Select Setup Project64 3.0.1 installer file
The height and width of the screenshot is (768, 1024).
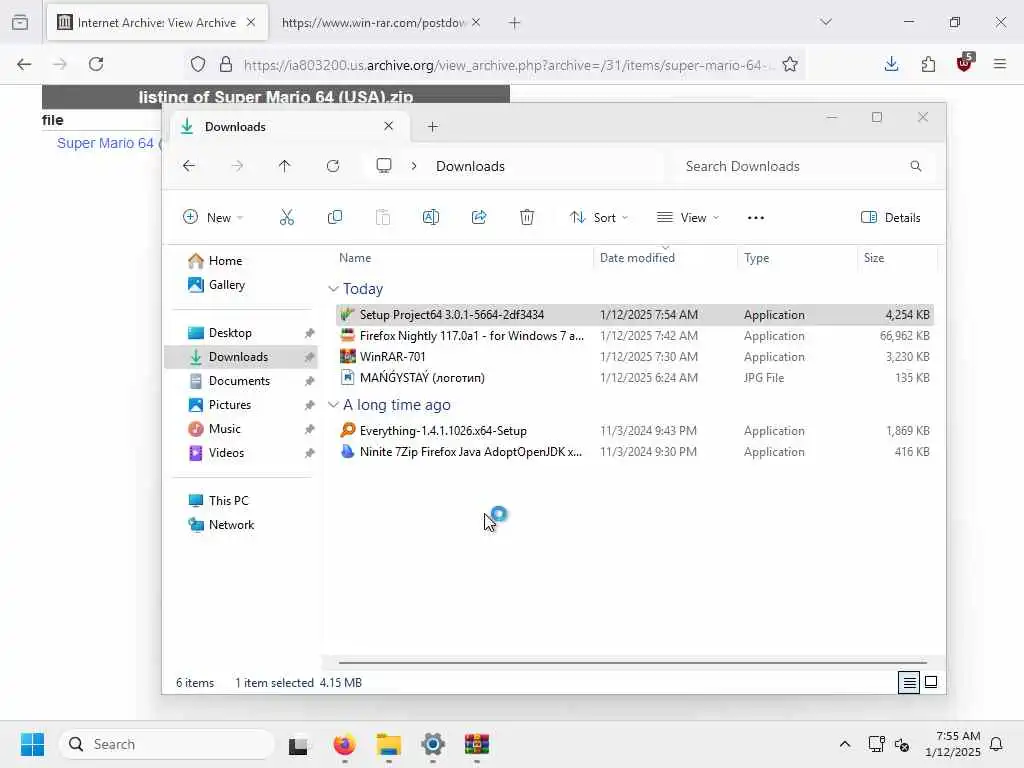pyautogui.click(x=635, y=315)
